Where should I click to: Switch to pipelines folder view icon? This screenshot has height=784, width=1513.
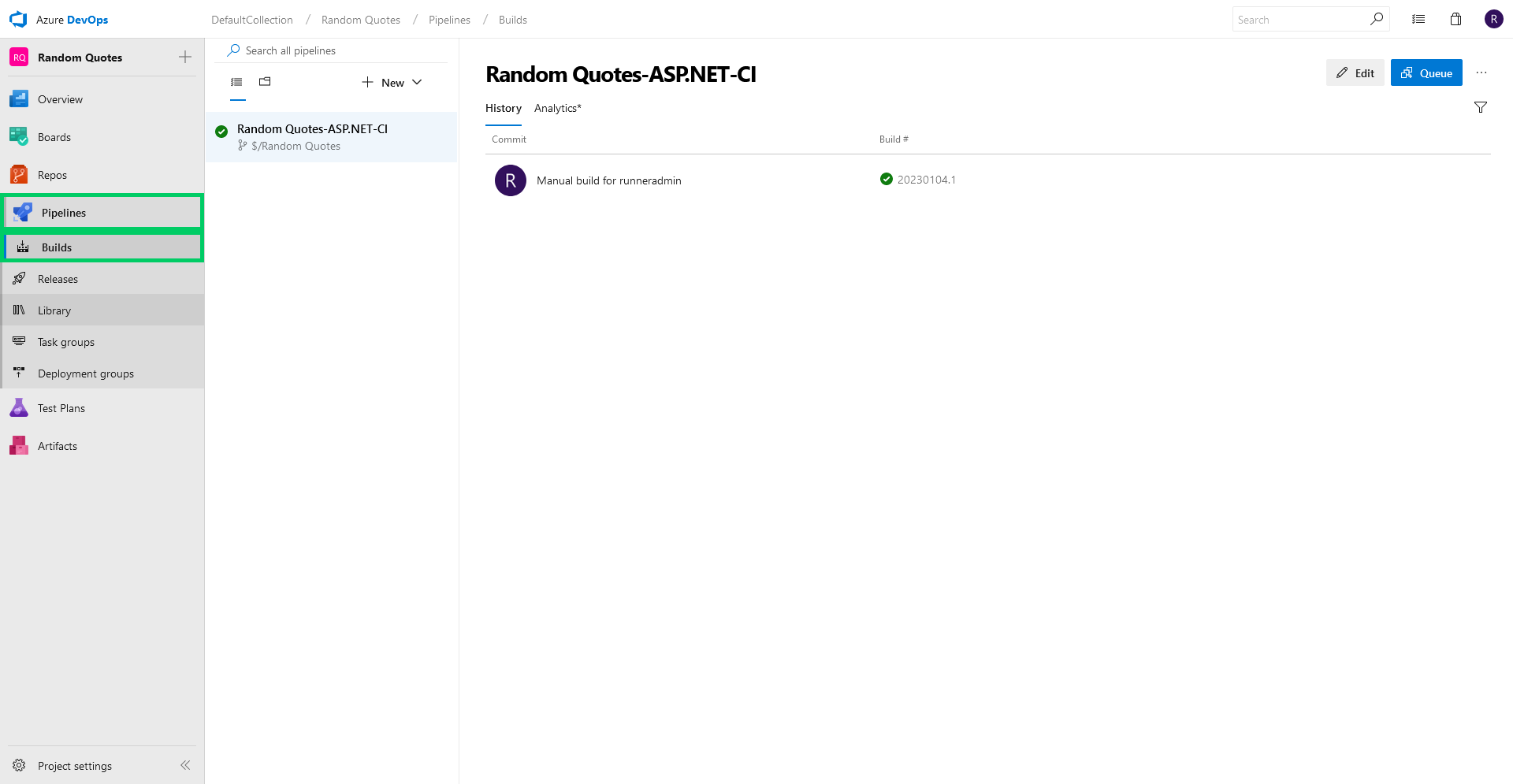[265, 81]
